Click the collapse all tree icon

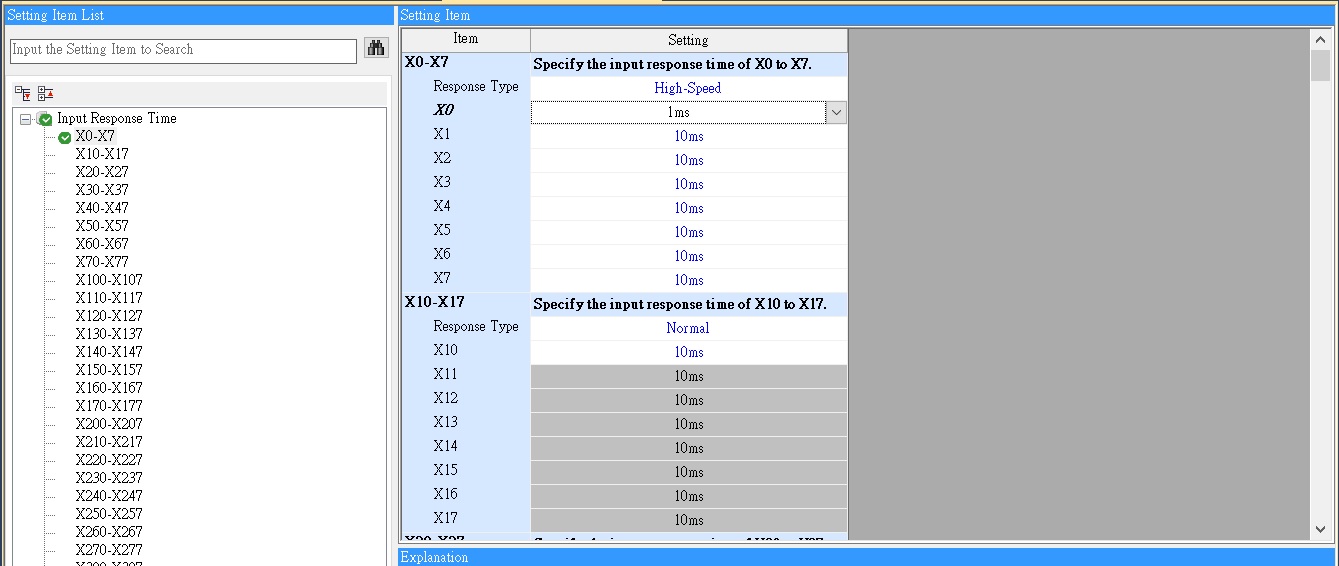pos(45,93)
